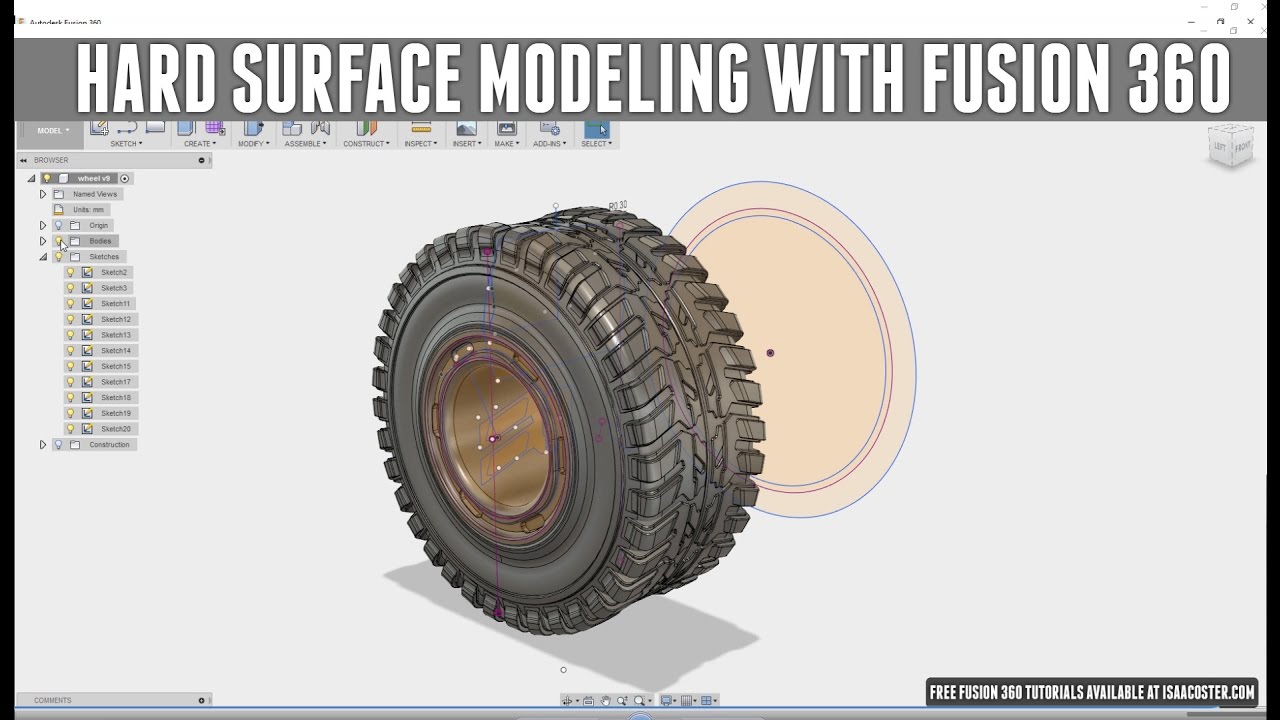Screen dimensions: 1280x720
Task: Select Sketch12 in the browser tree
Action: click(116, 319)
